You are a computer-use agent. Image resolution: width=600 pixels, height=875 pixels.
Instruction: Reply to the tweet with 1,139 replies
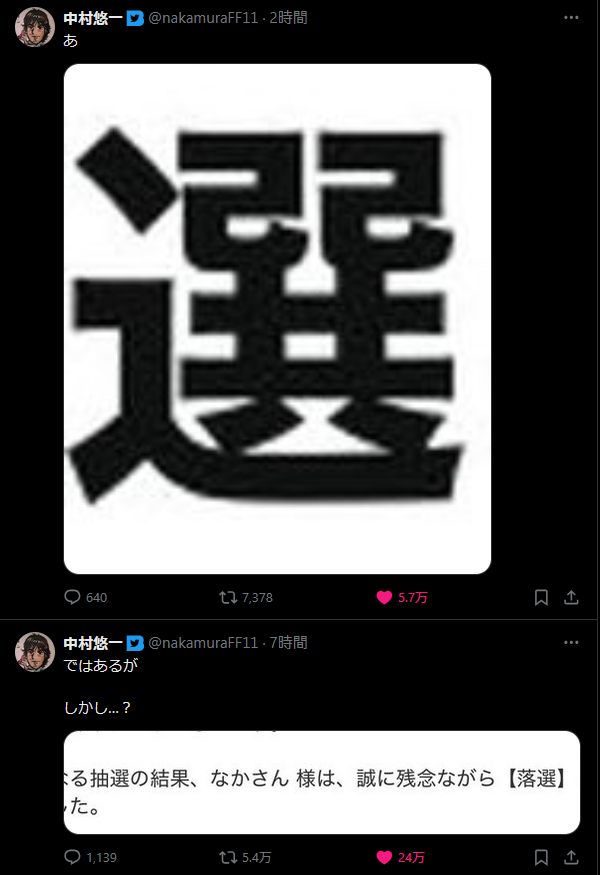[90, 857]
